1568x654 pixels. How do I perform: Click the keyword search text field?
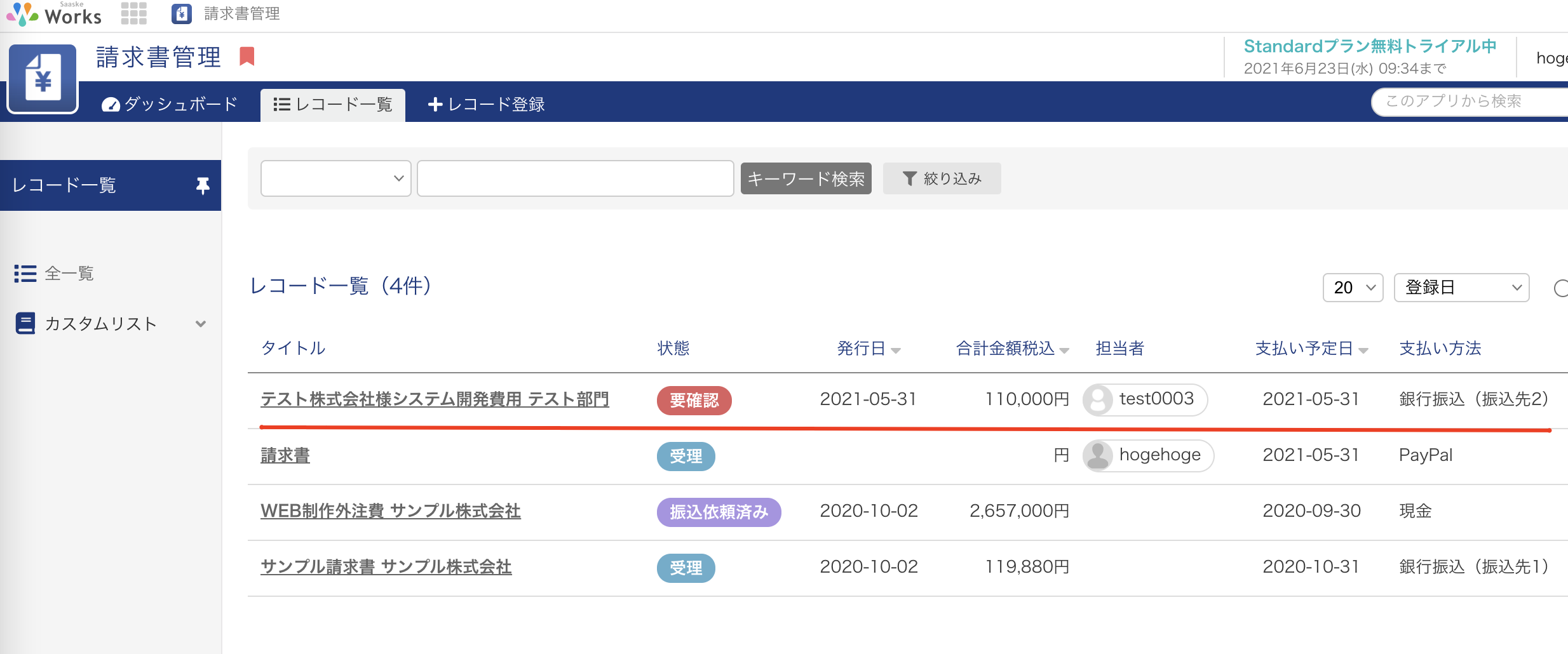click(575, 178)
